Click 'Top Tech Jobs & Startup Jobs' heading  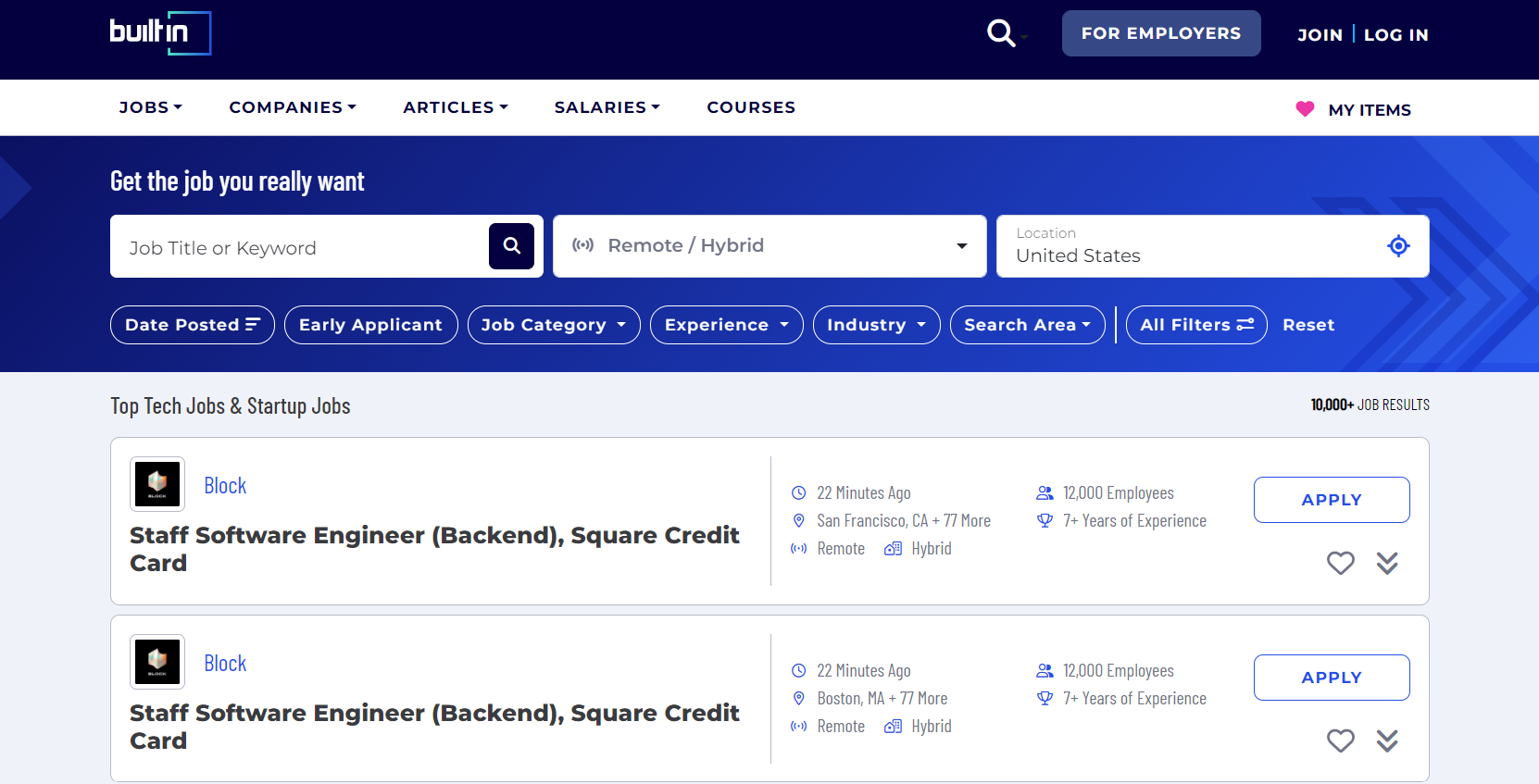(x=231, y=406)
